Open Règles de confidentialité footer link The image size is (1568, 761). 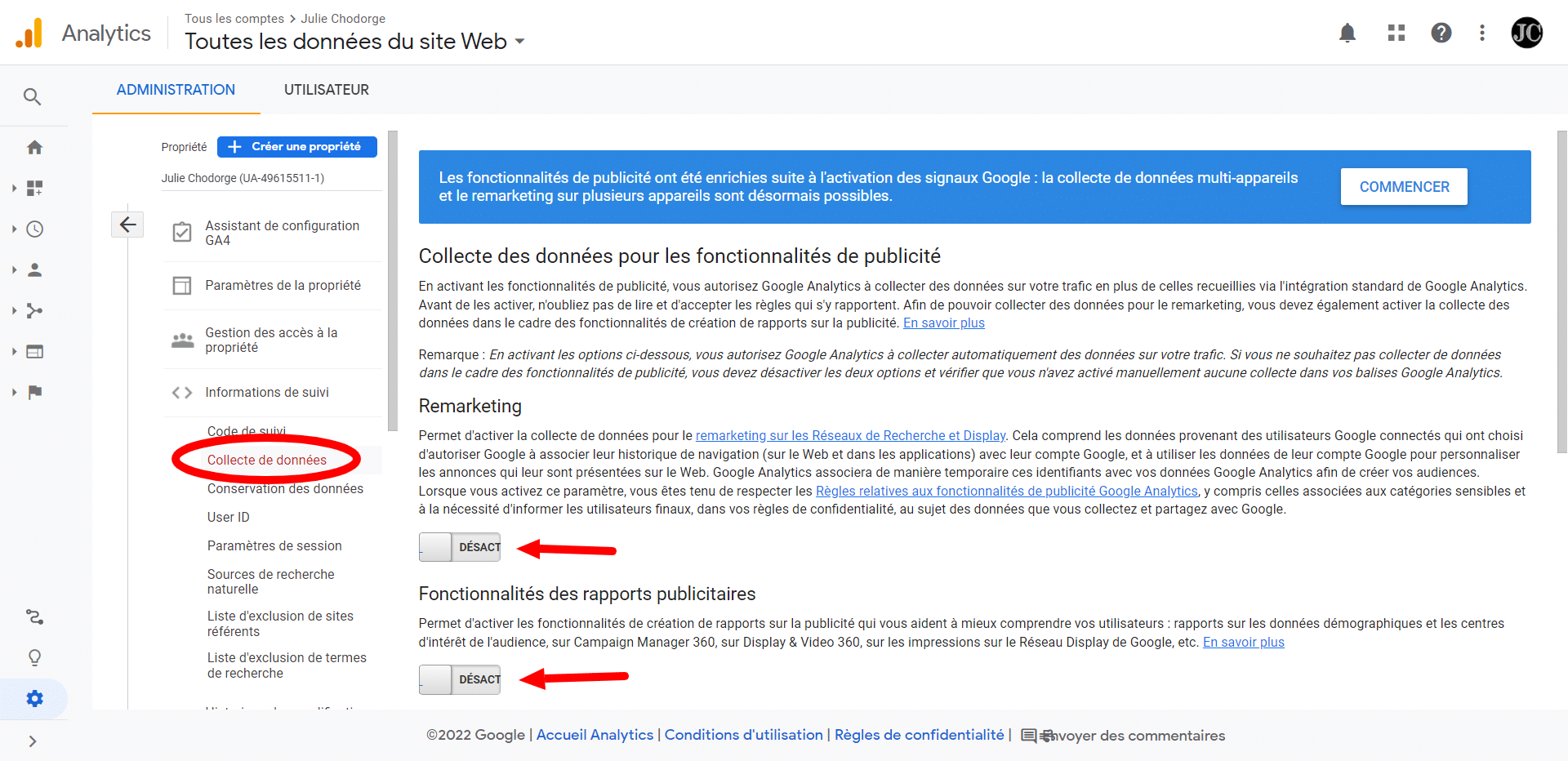(x=919, y=735)
